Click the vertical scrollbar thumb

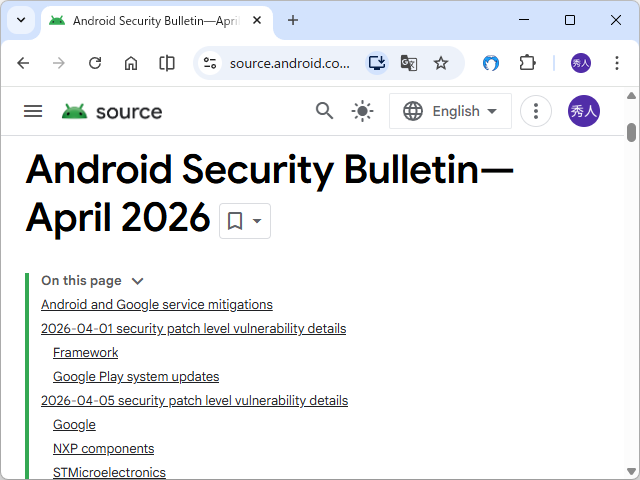[x=631, y=132]
